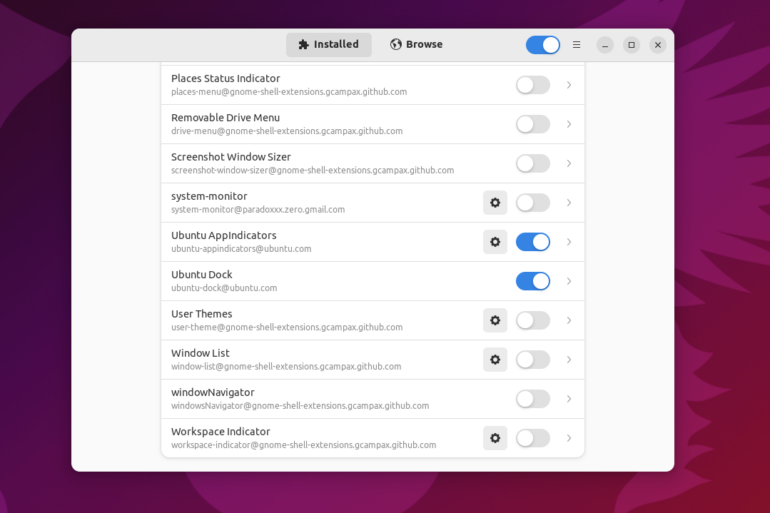The height and width of the screenshot is (513, 770).
Task: Click the drive-menu@gnome-shell-extensions identifier text
Action: tap(287, 131)
